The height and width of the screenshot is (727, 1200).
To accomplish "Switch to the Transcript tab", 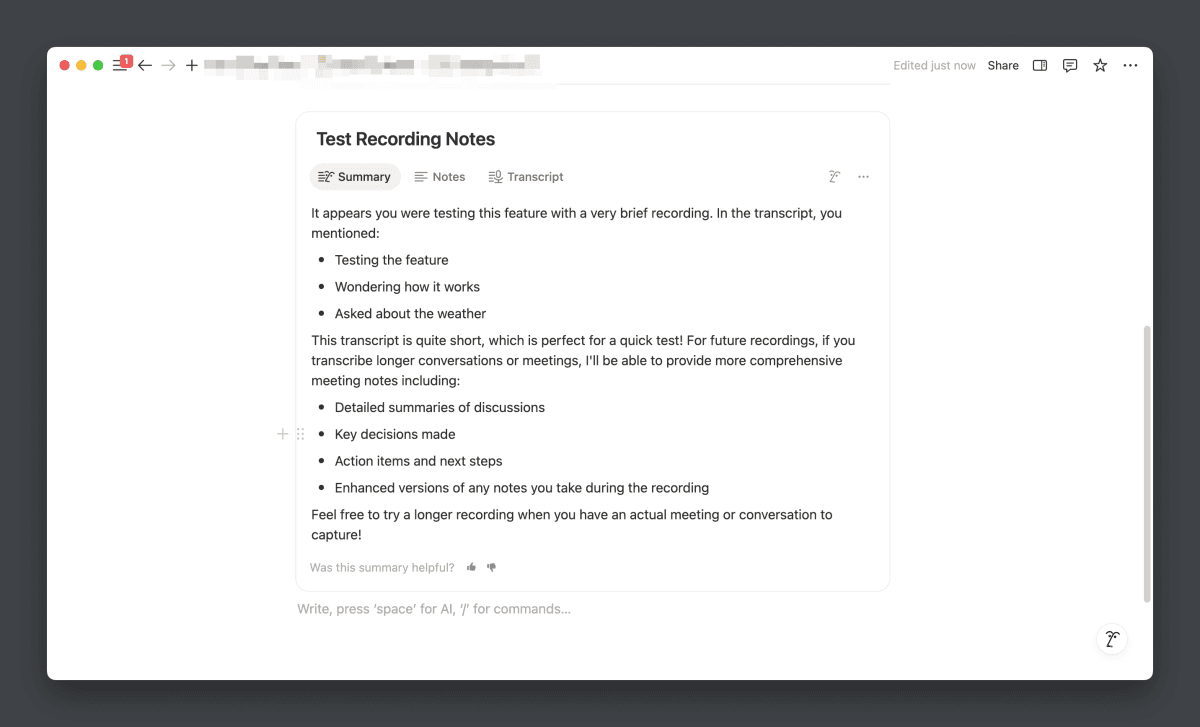I will 526,177.
